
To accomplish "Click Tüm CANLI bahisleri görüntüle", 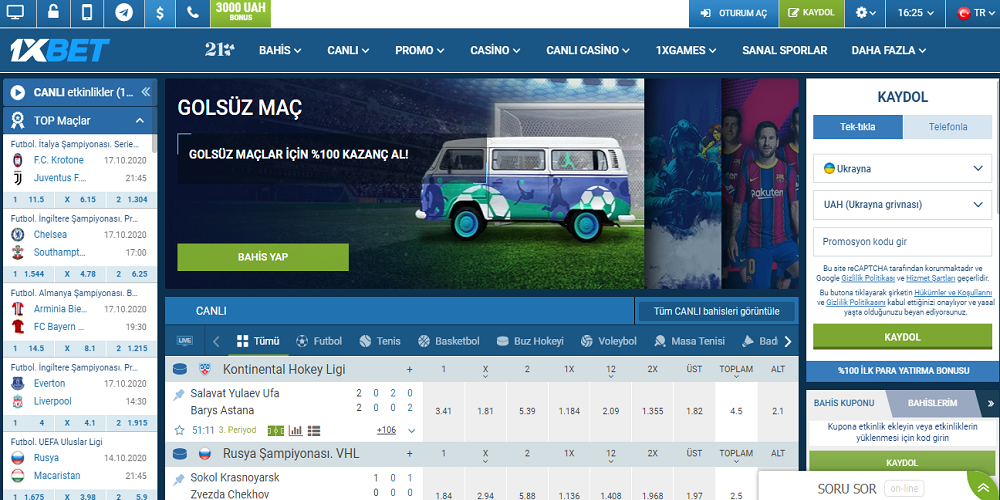I will click(716, 312).
